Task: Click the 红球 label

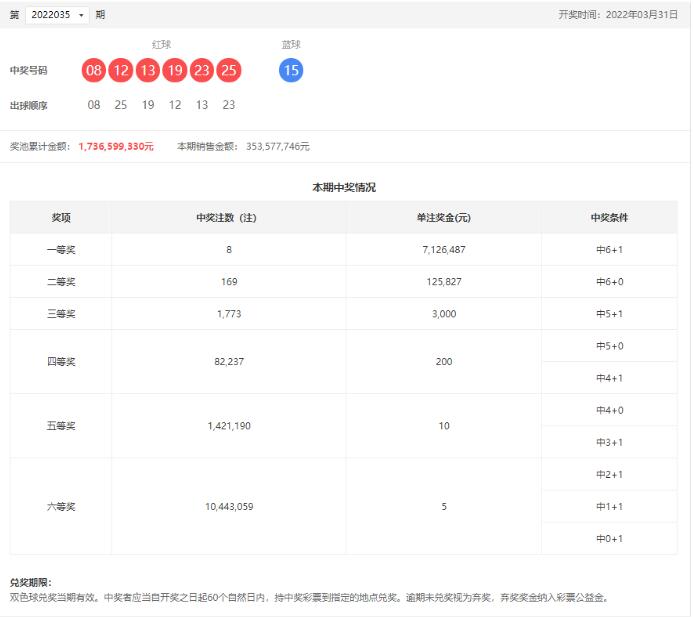Action: (x=161, y=45)
